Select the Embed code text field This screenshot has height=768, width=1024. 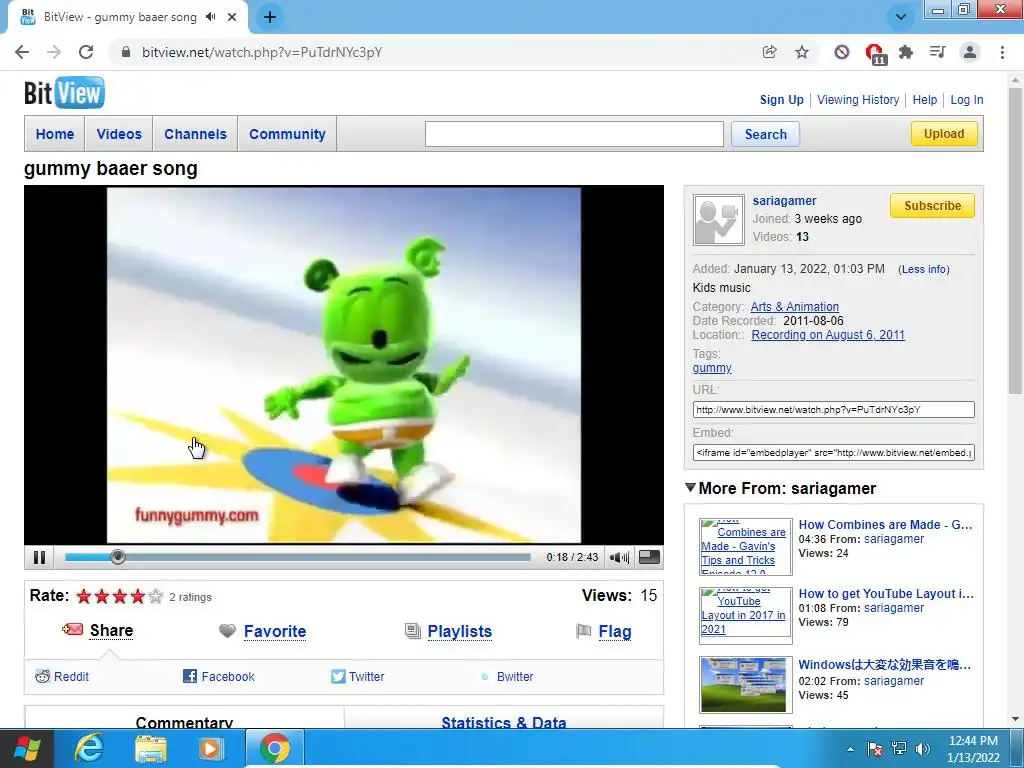pyautogui.click(x=833, y=453)
